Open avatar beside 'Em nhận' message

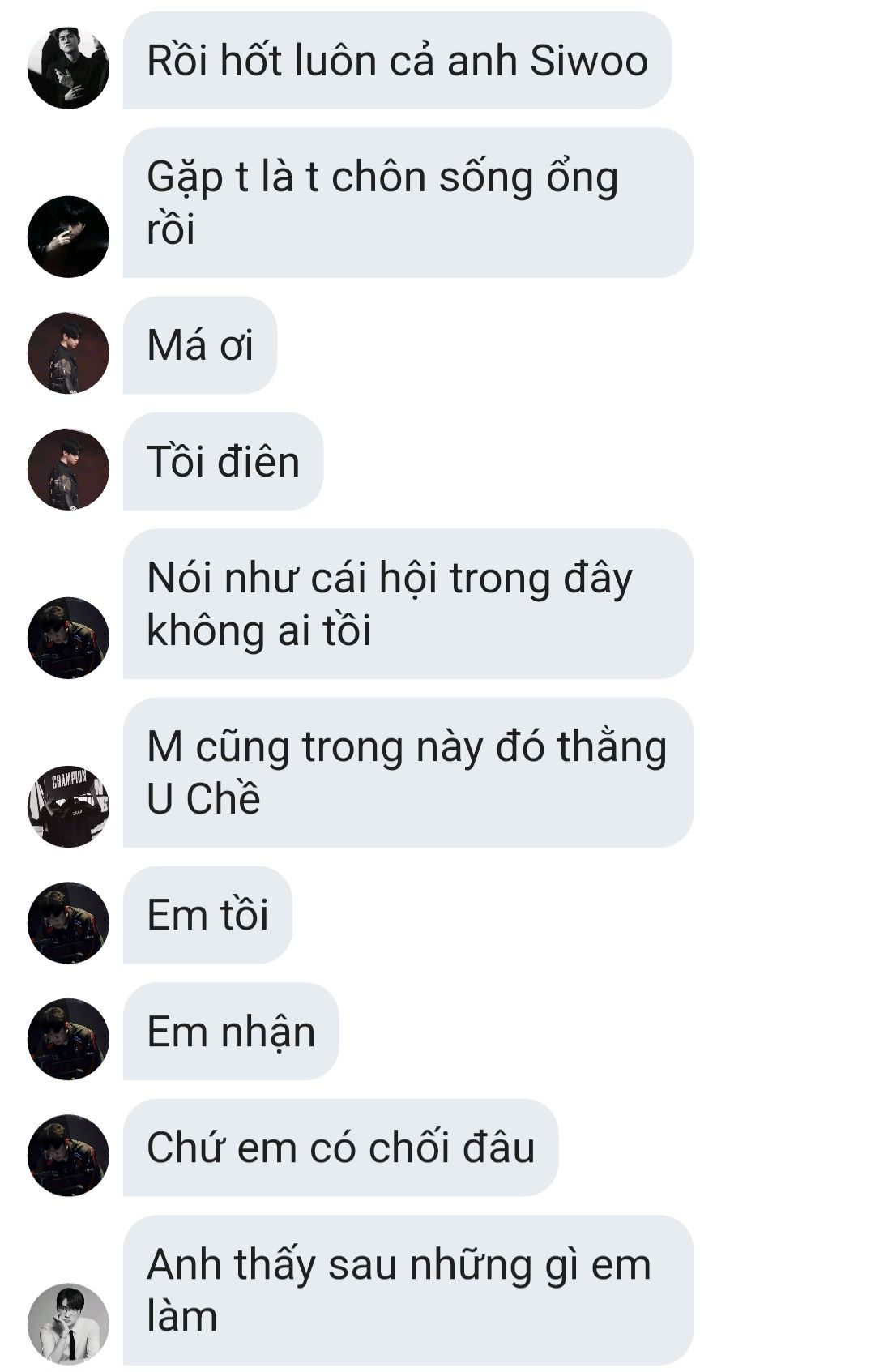[x=68, y=1039]
